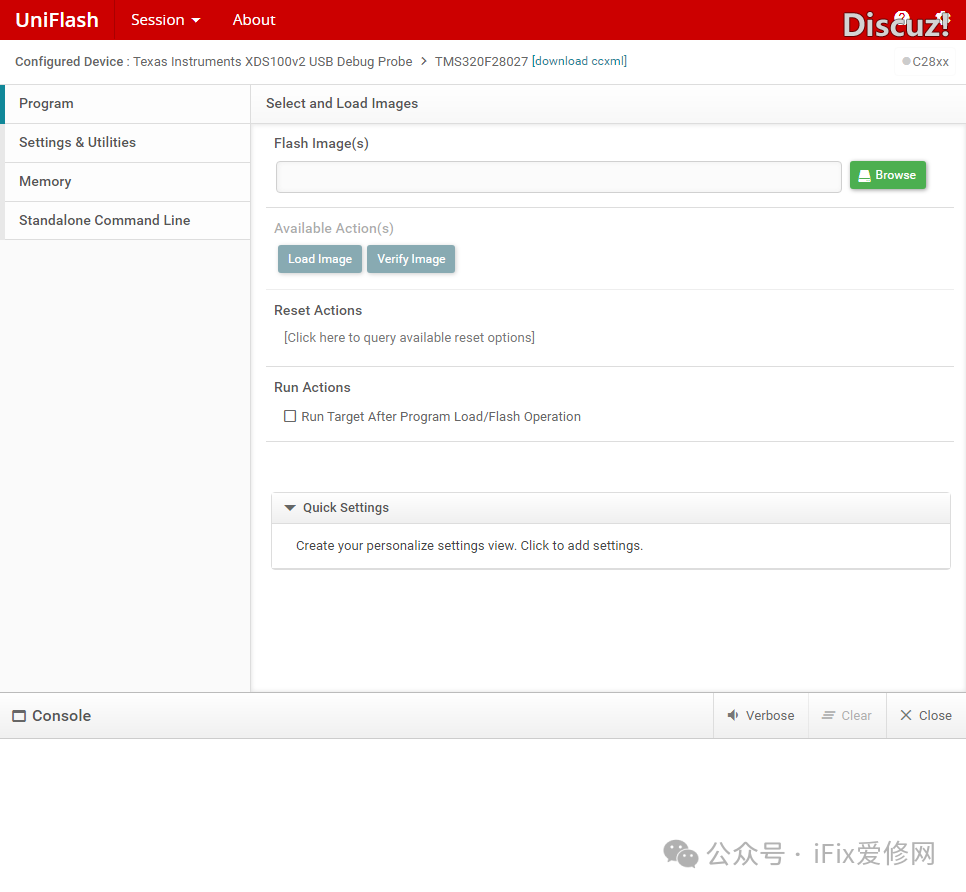
Task: Open the settings gear icon in header
Action: (x=942, y=19)
